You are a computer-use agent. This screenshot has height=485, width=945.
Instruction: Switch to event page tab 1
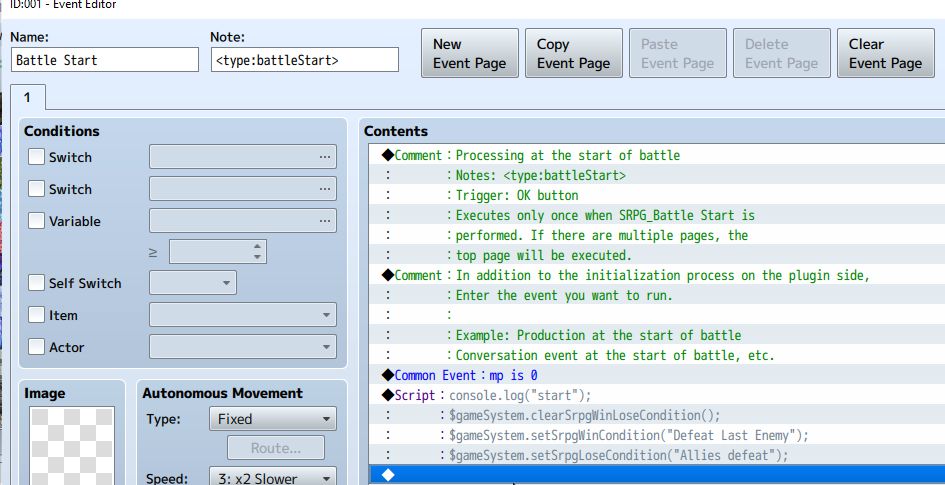pos(28,98)
